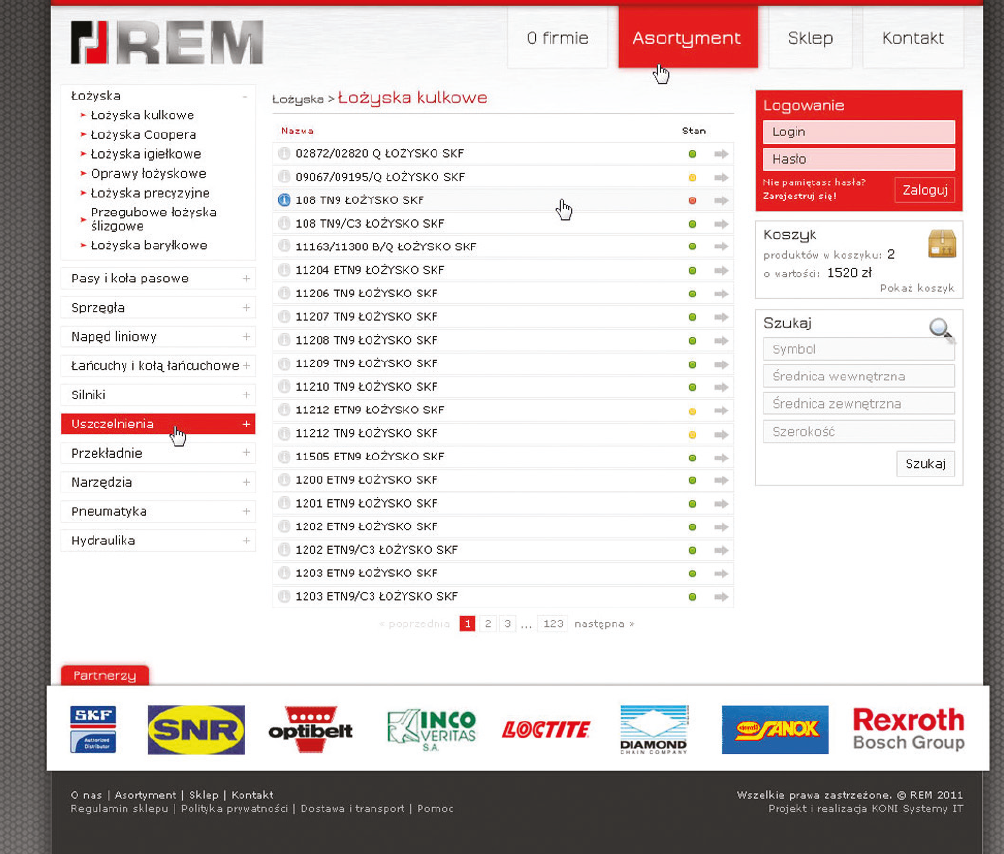Expand the Pasy i koła pasowe category
Viewport: 1004px width, 854px height.
tap(246, 279)
